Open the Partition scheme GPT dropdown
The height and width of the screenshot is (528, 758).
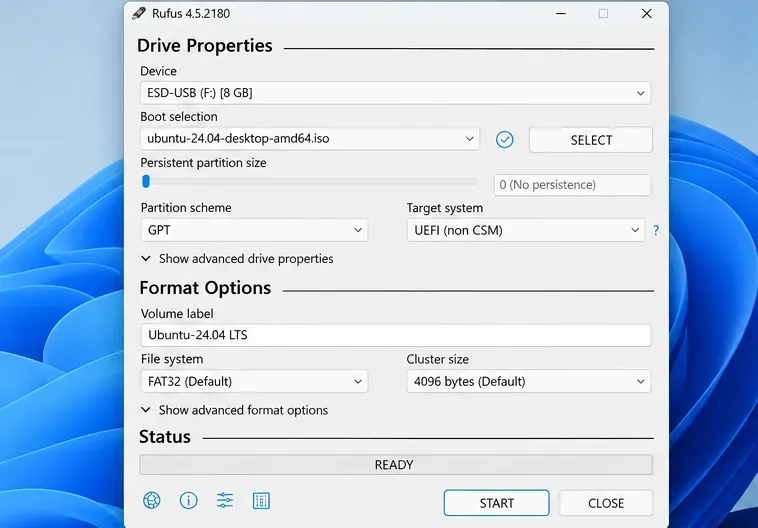pyautogui.click(x=254, y=230)
